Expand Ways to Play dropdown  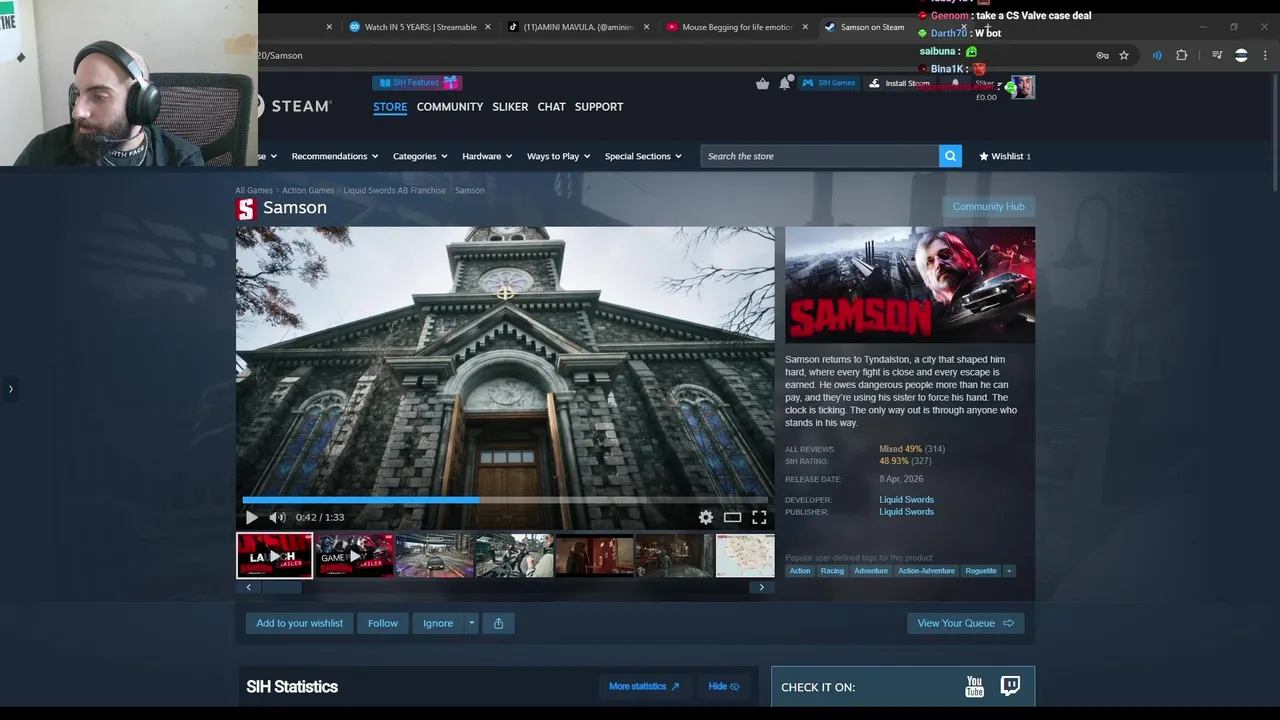pos(558,156)
